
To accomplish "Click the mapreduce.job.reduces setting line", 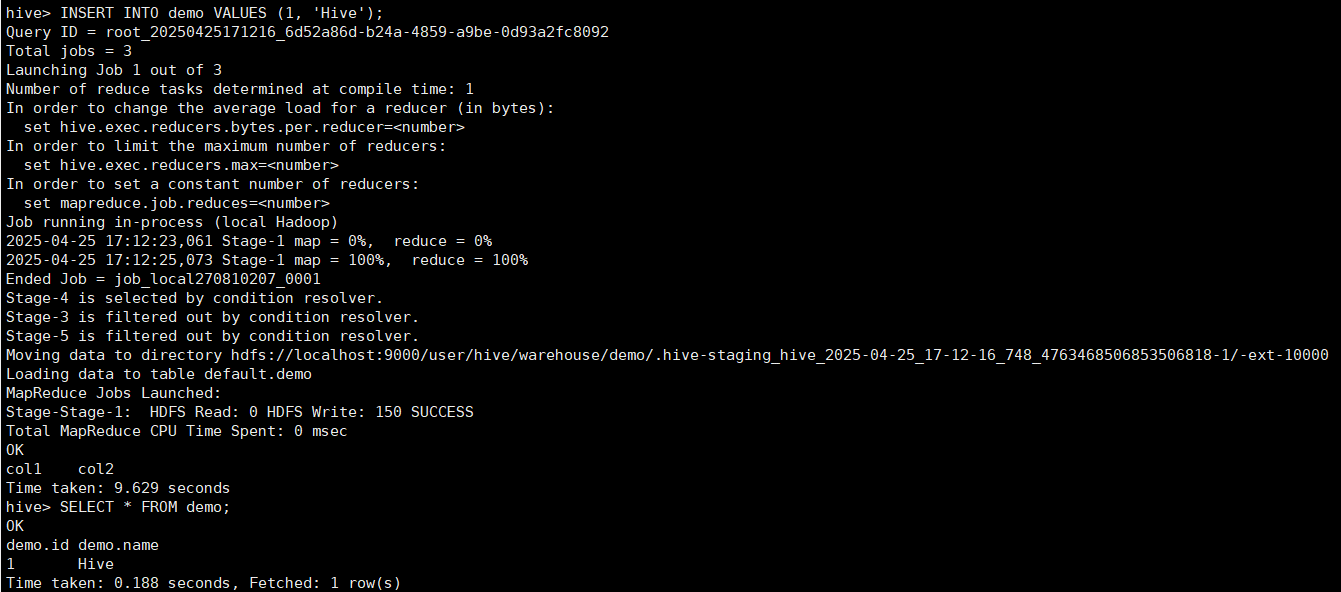I will pos(177,203).
